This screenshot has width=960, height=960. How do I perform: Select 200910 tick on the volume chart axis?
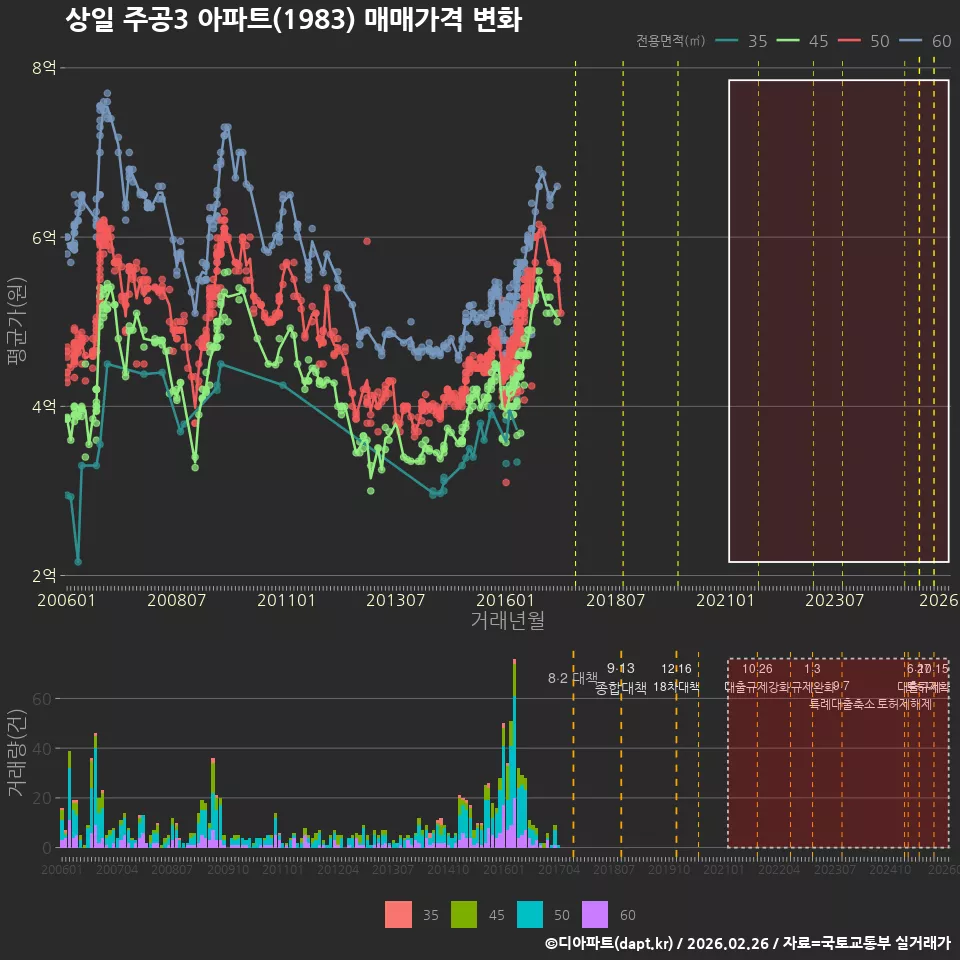(x=228, y=869)
